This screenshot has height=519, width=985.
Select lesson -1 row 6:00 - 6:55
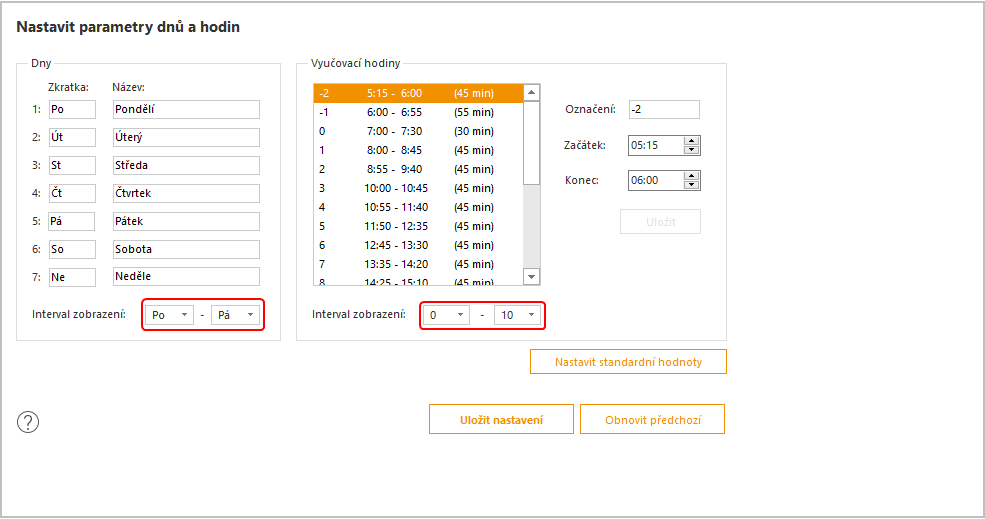[418, 112]
